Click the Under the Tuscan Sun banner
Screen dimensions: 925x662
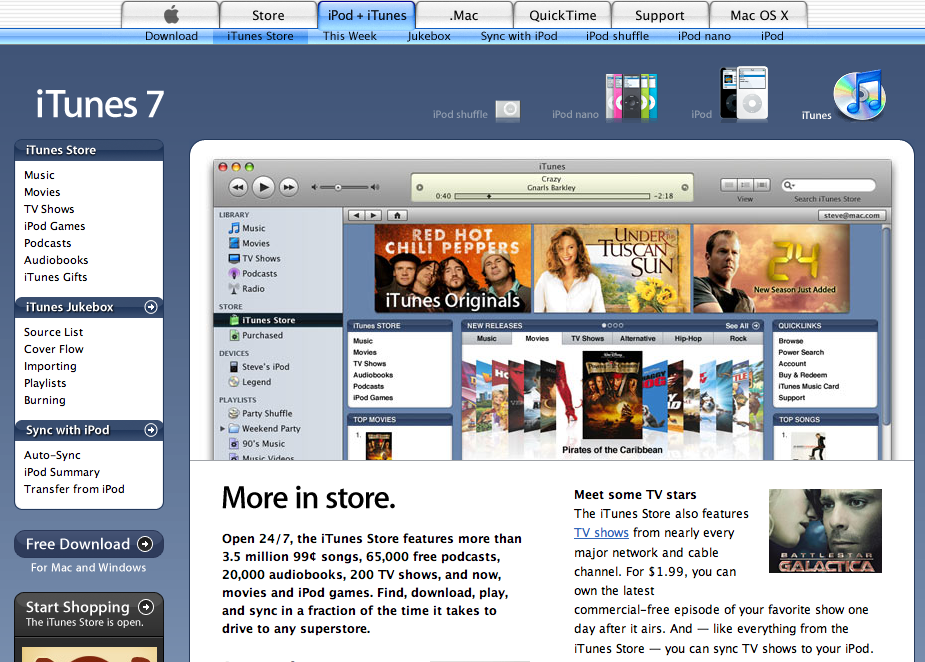pos(612,268)
